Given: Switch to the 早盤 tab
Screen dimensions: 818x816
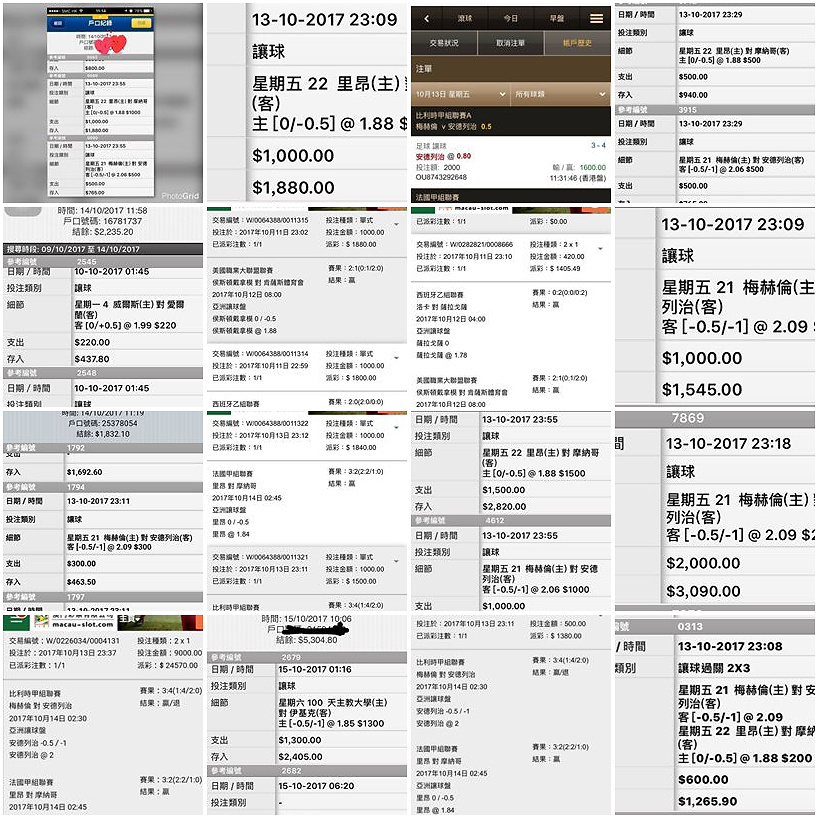Looking at the screenshot, I should click(x=557, y=19).
